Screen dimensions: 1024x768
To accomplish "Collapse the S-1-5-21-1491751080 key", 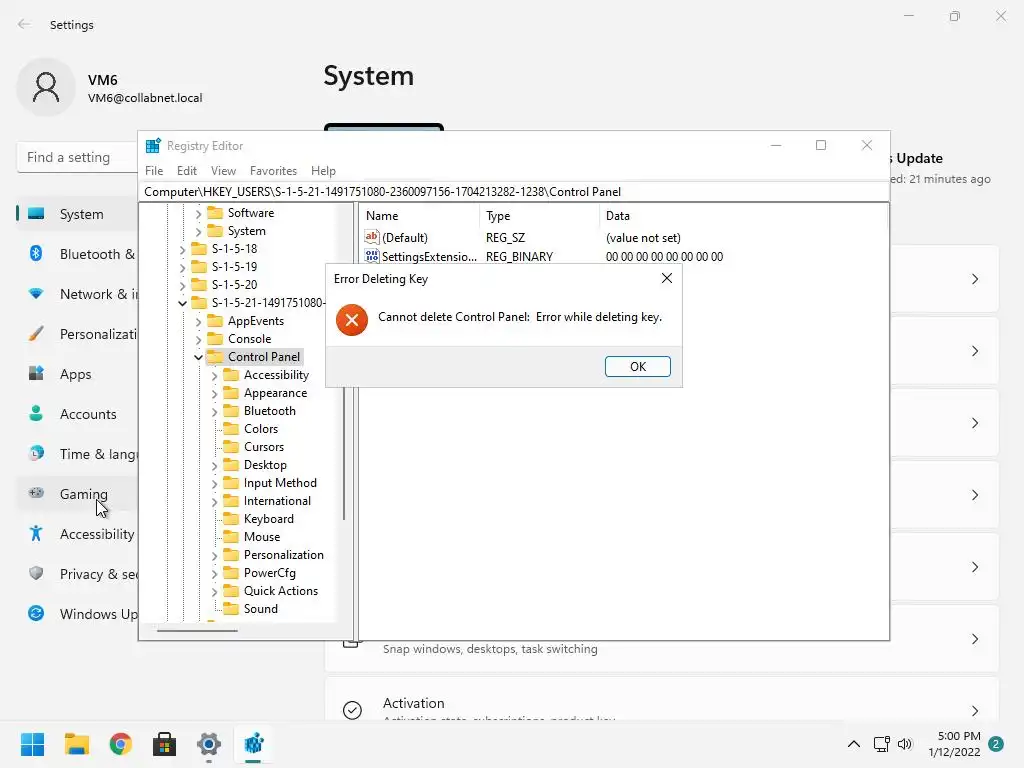I will [183, 303].
